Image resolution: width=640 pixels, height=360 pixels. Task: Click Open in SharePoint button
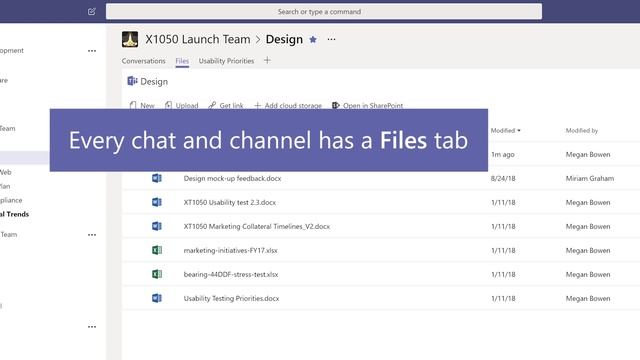coord(367,105)
